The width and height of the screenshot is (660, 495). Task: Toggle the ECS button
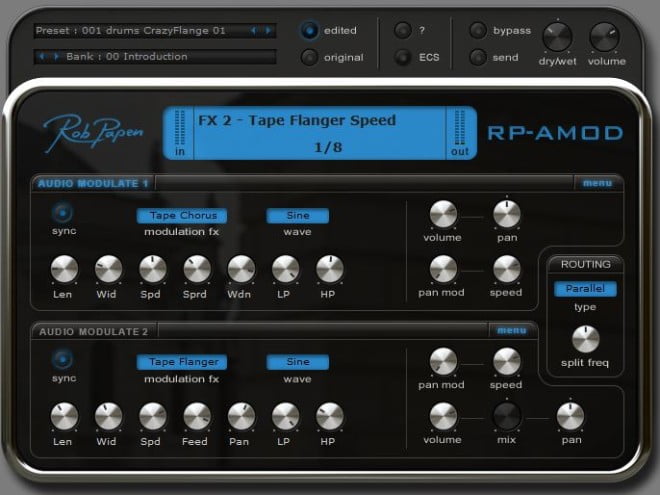point(402,57)
